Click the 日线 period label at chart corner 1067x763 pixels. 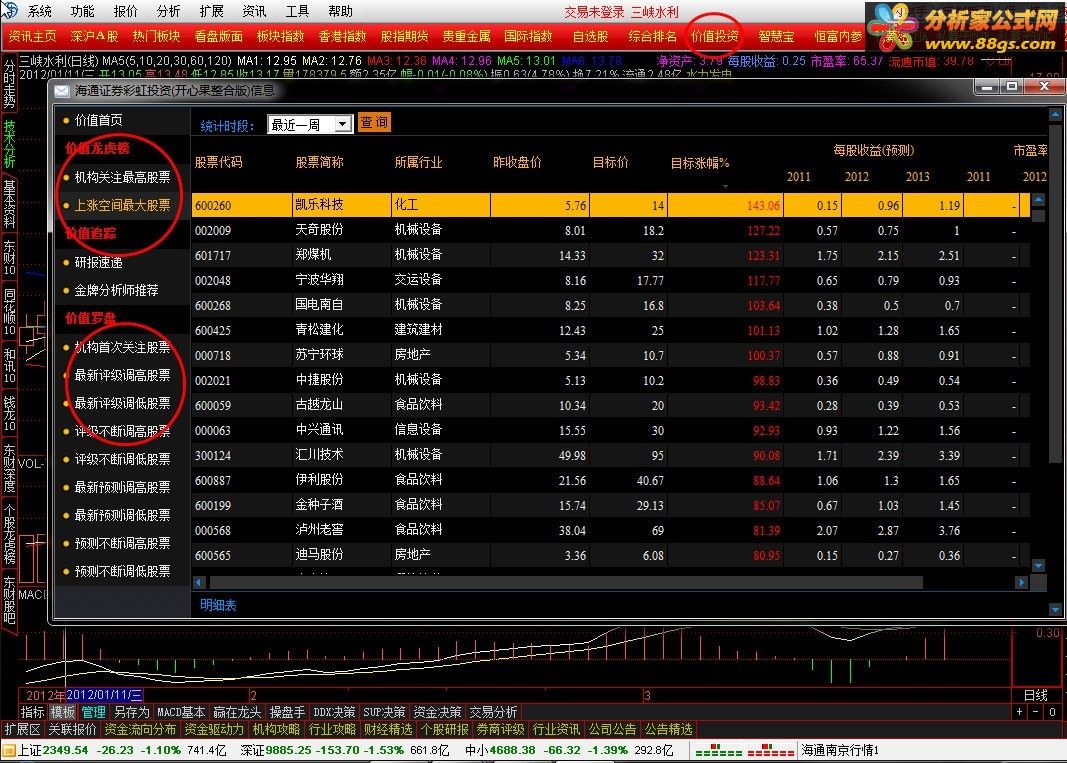[1036, 695]
